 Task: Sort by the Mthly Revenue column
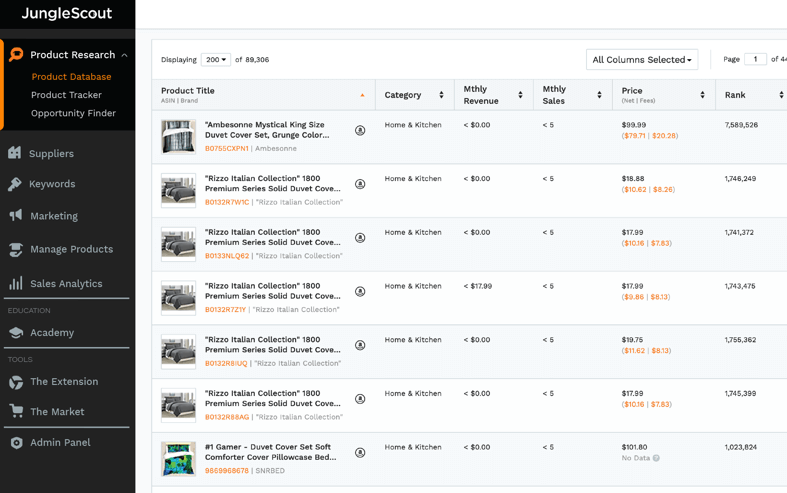(492, 95)
